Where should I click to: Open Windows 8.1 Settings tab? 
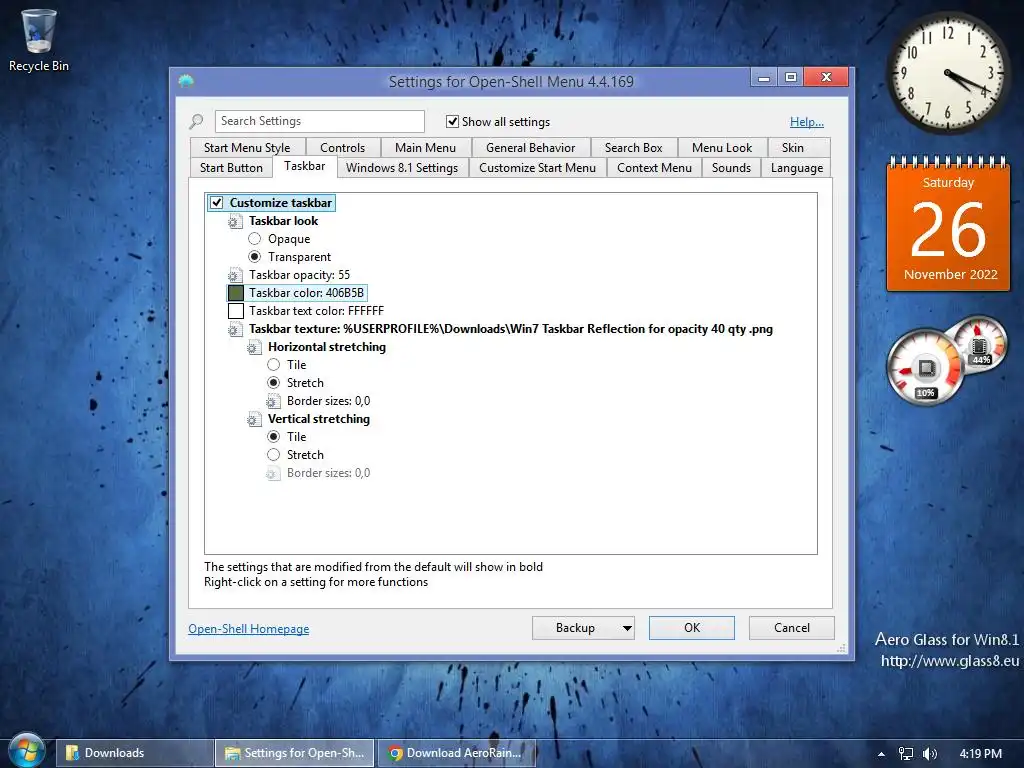coord(402,168)
